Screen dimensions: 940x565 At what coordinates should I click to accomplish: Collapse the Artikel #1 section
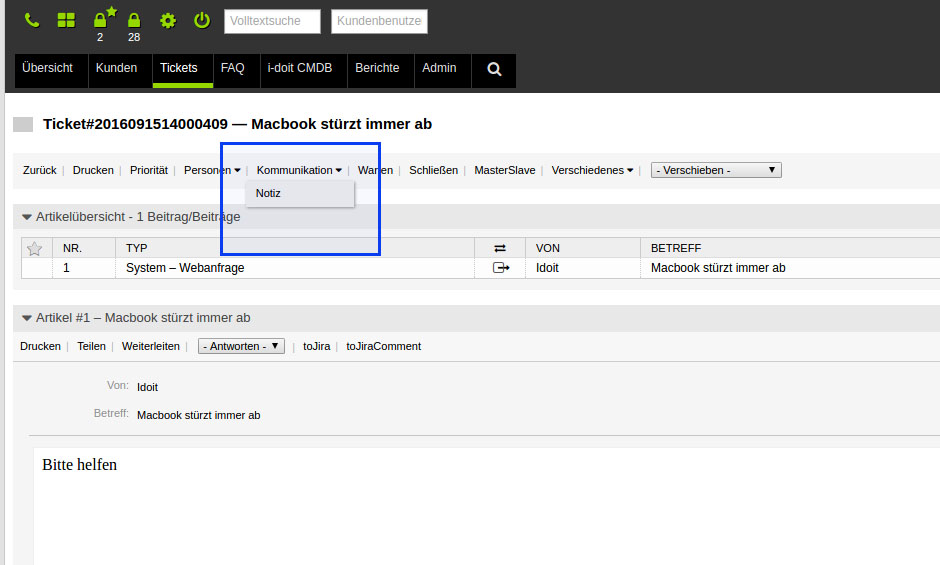pyautogui.click(x=26, y=318)
